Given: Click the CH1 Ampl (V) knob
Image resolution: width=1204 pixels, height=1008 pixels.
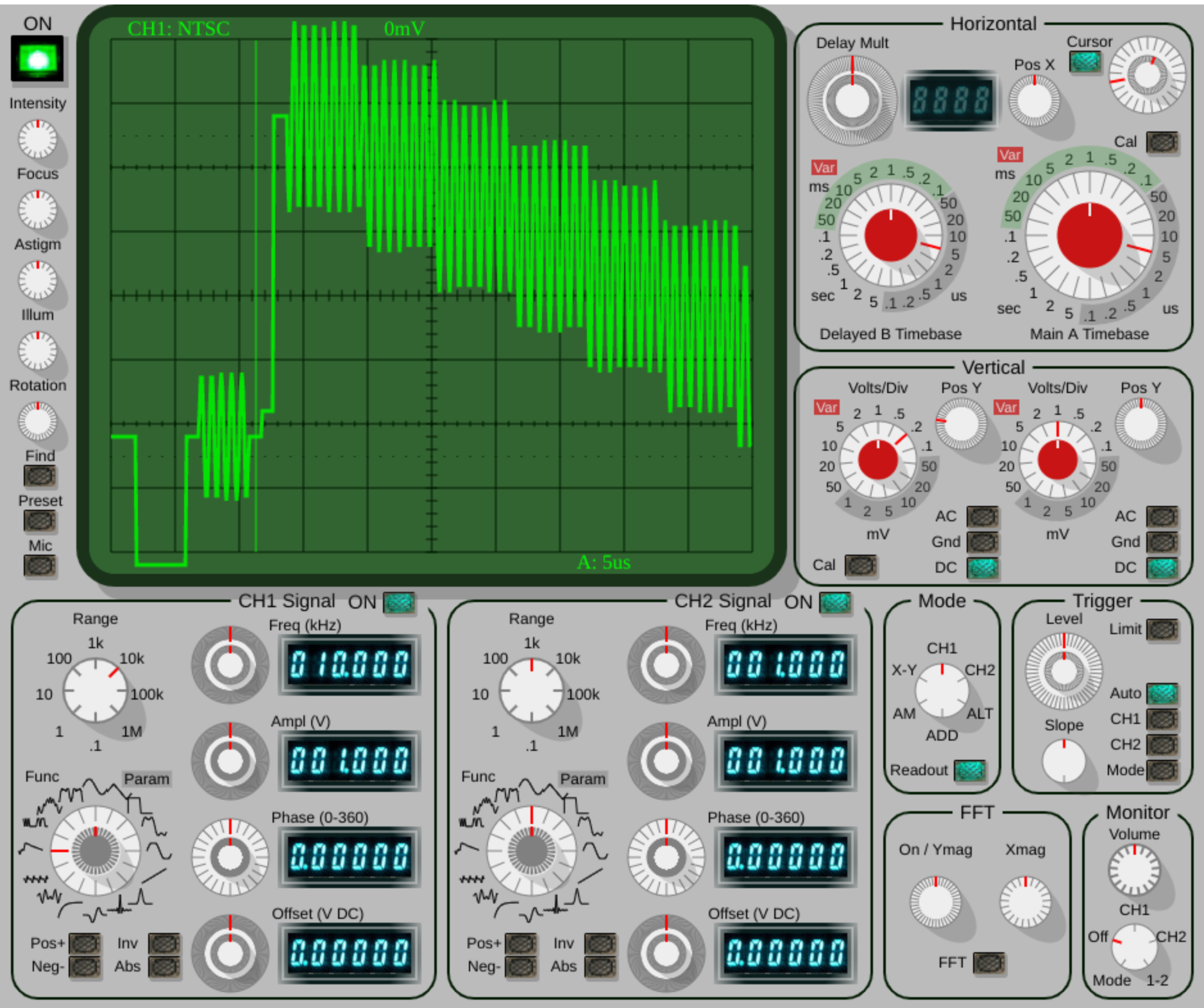Looking at the screenshot, I should 230,761.
